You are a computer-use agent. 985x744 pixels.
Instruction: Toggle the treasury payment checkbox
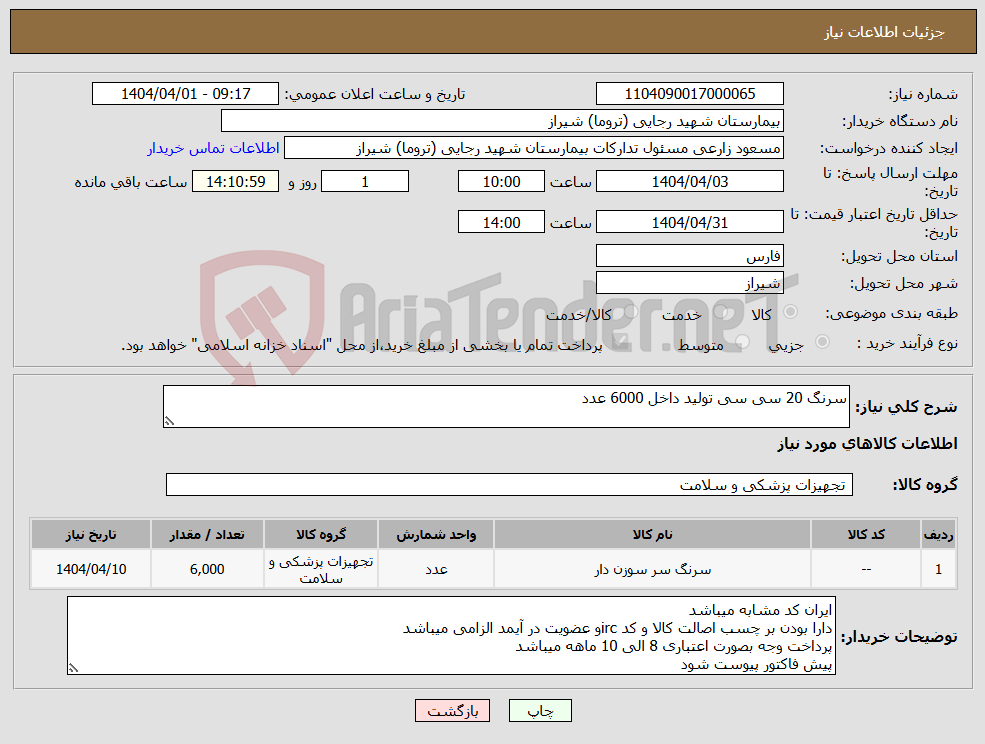pyautogui.click(x=619, y=342)
